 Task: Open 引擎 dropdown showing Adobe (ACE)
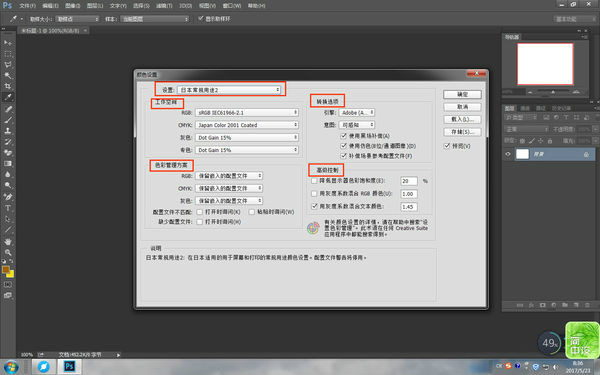(x=357, y=112)
